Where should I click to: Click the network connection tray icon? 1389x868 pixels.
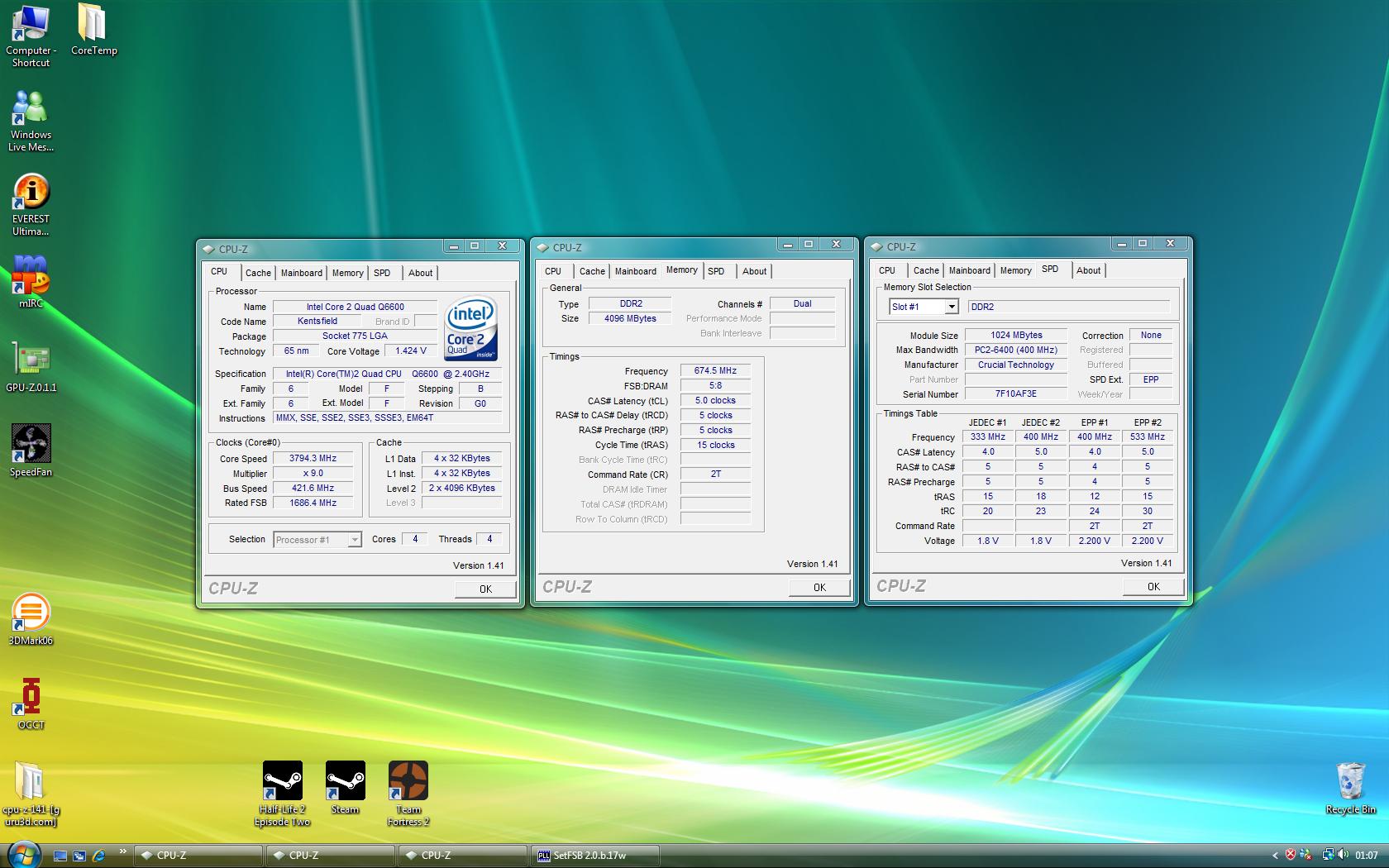coord(1328,856)
